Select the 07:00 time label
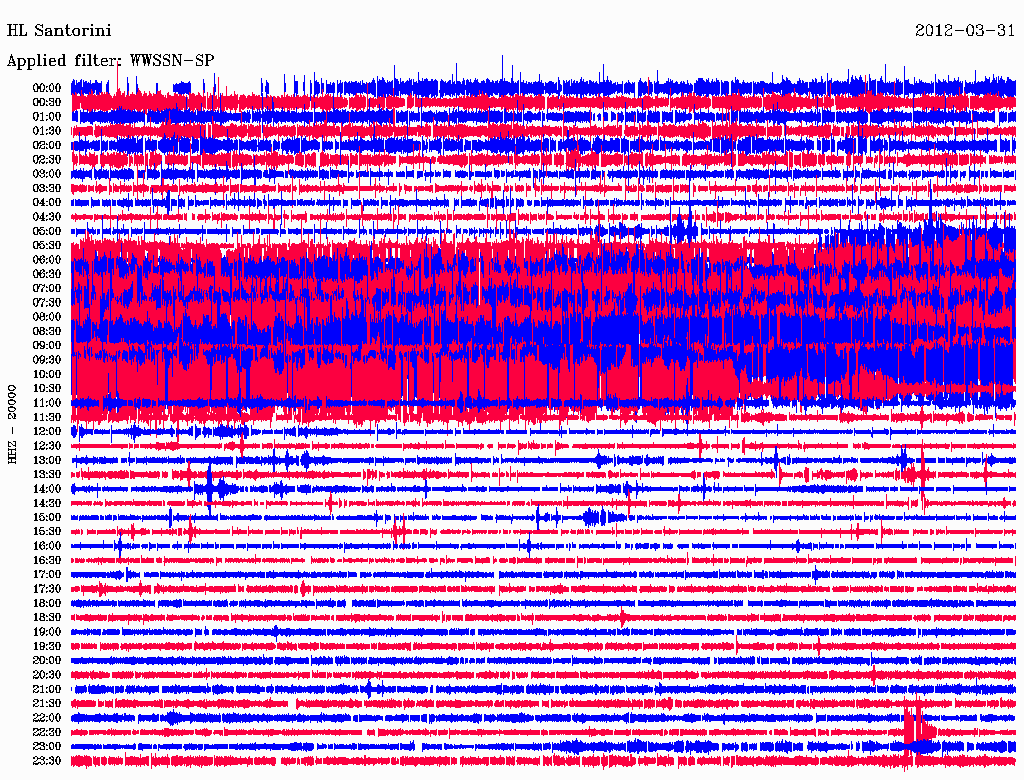The width and height of the screenshot is (1024, 780). [47, 288]
